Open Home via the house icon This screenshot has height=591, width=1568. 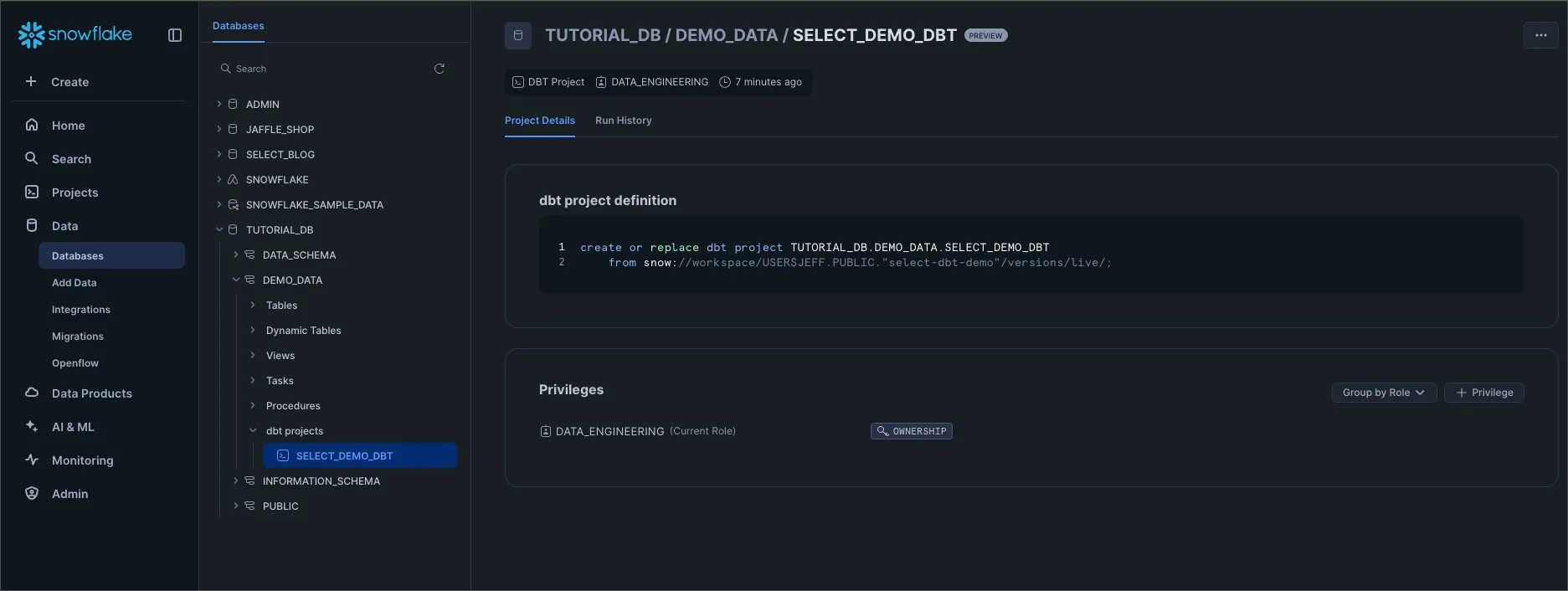point(32,125)
